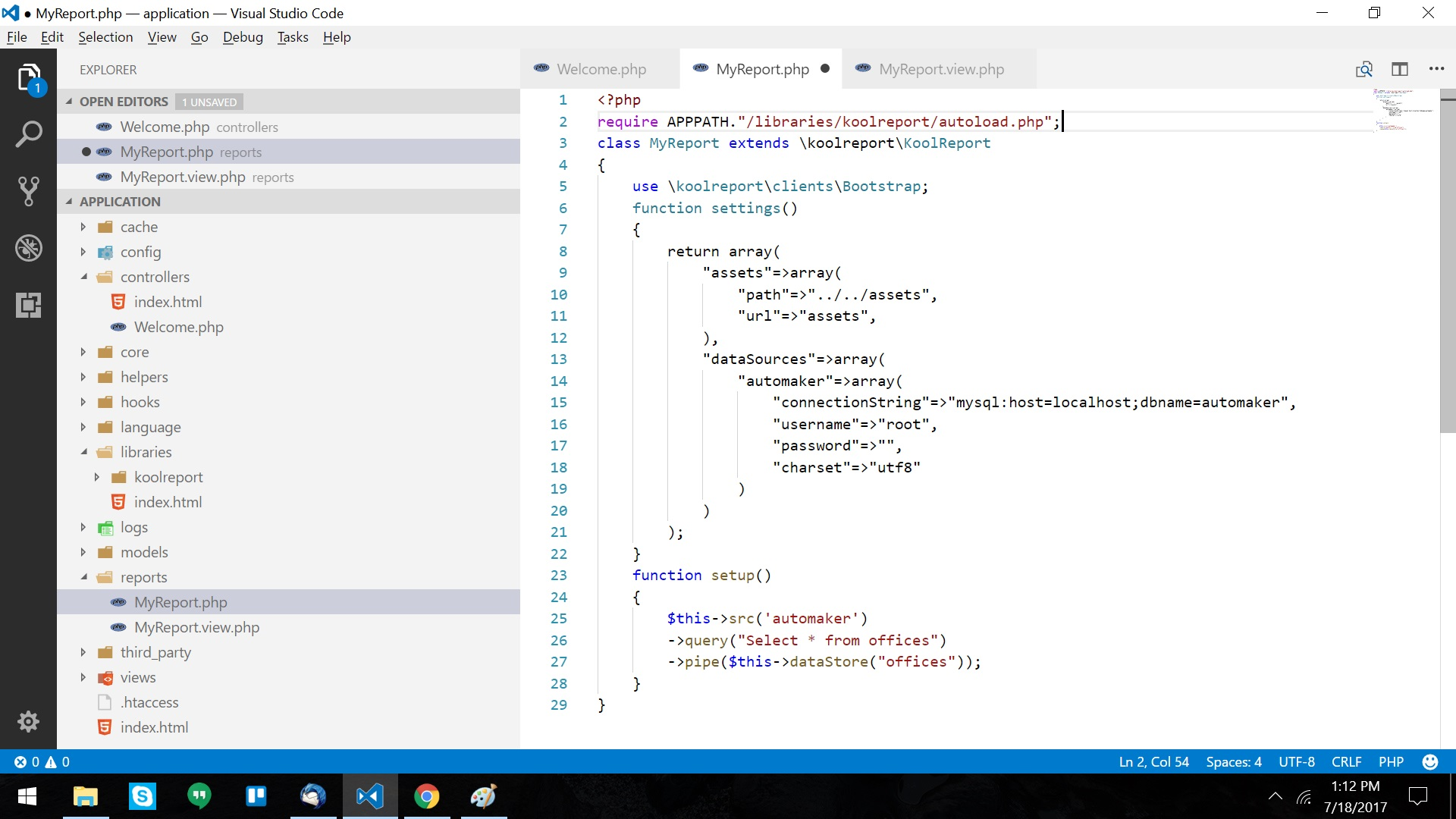The image size is (1456, 819).
Task: Click the split editor icon
Action: click(1400, 69)
